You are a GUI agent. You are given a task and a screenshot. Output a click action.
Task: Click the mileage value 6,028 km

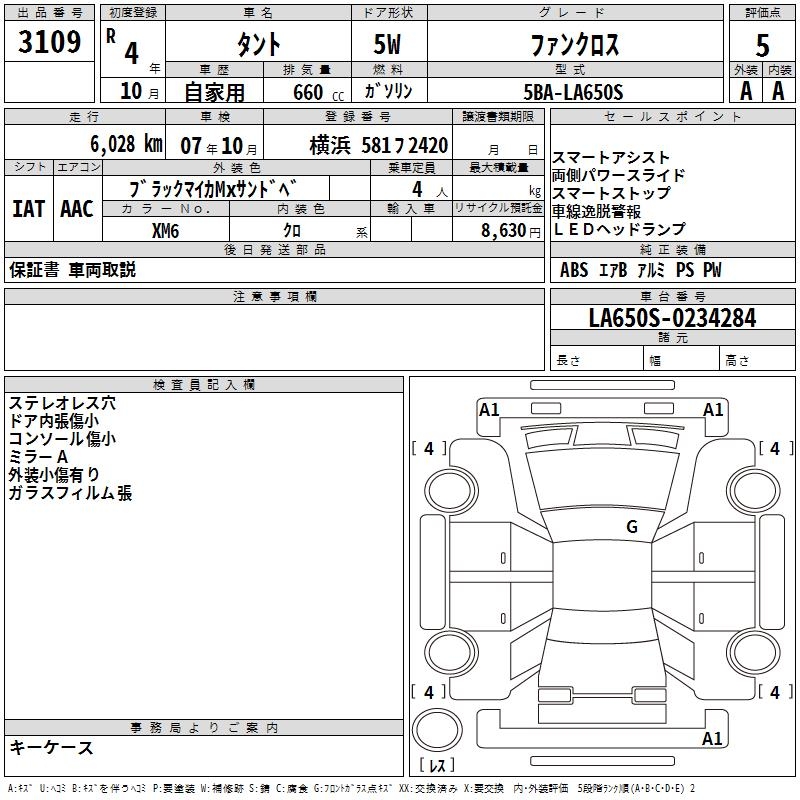[x=127, y=144]
